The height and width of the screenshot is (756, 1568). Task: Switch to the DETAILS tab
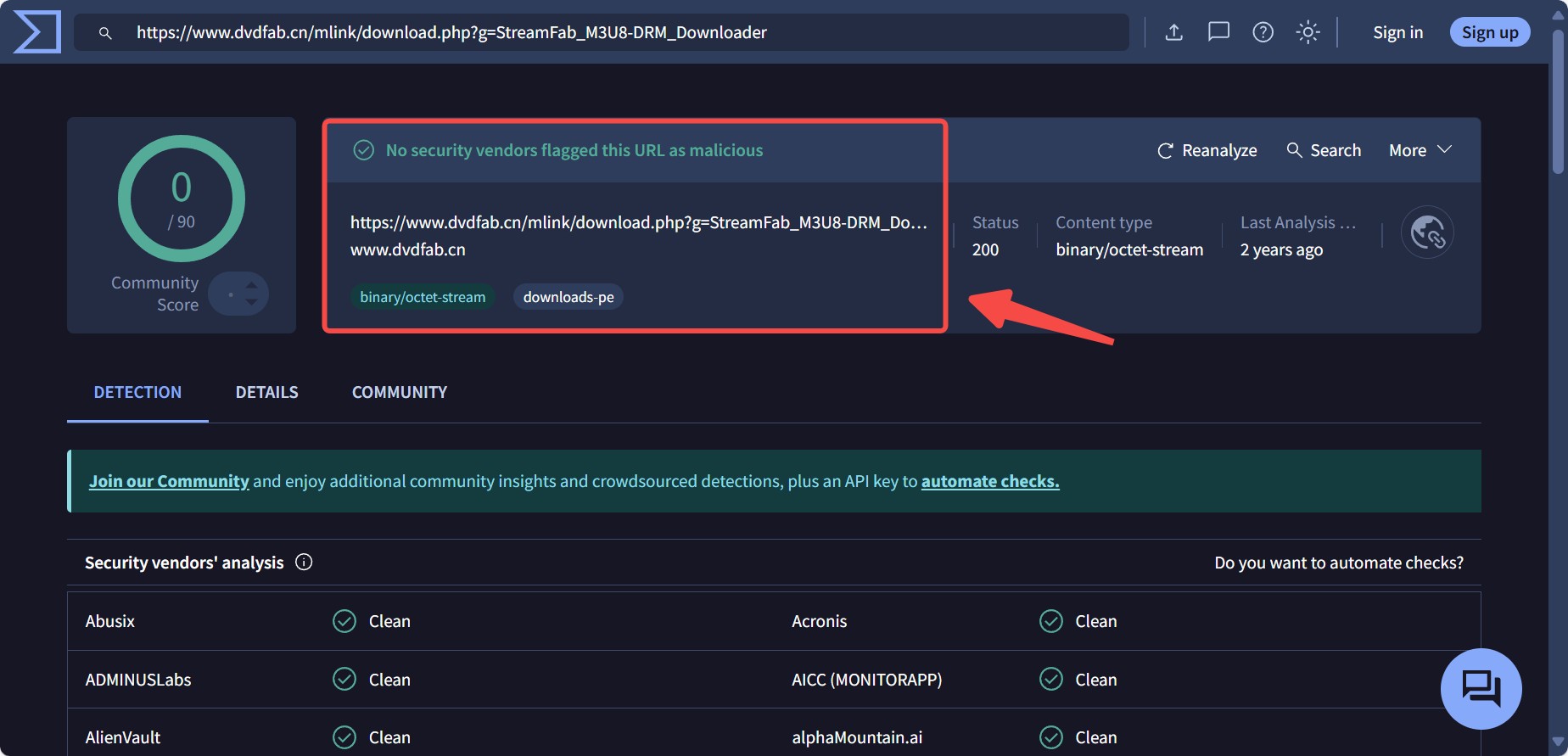pos(266,392)
